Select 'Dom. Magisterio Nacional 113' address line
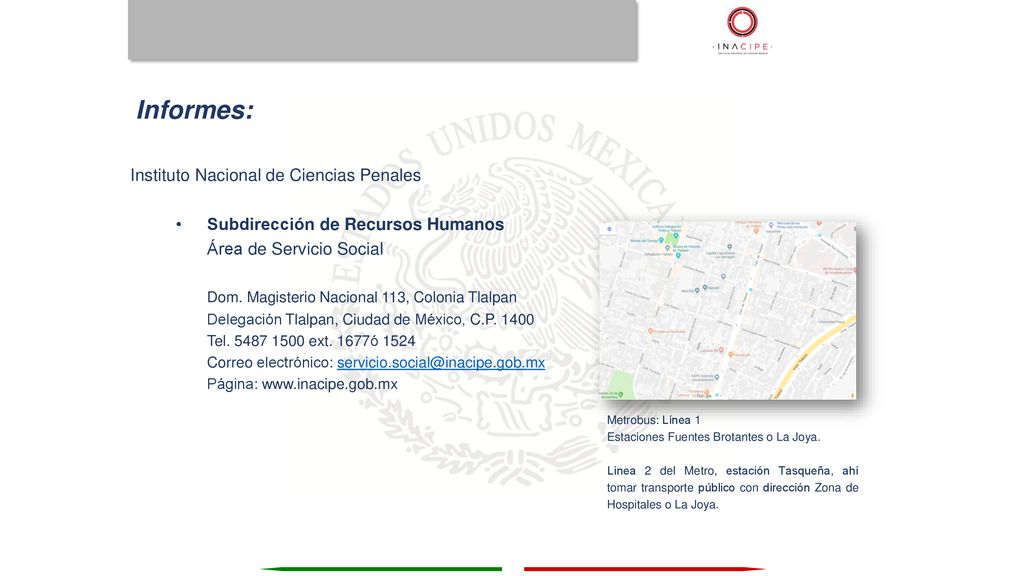1024x576 pixels. click(x=362, y=297)
